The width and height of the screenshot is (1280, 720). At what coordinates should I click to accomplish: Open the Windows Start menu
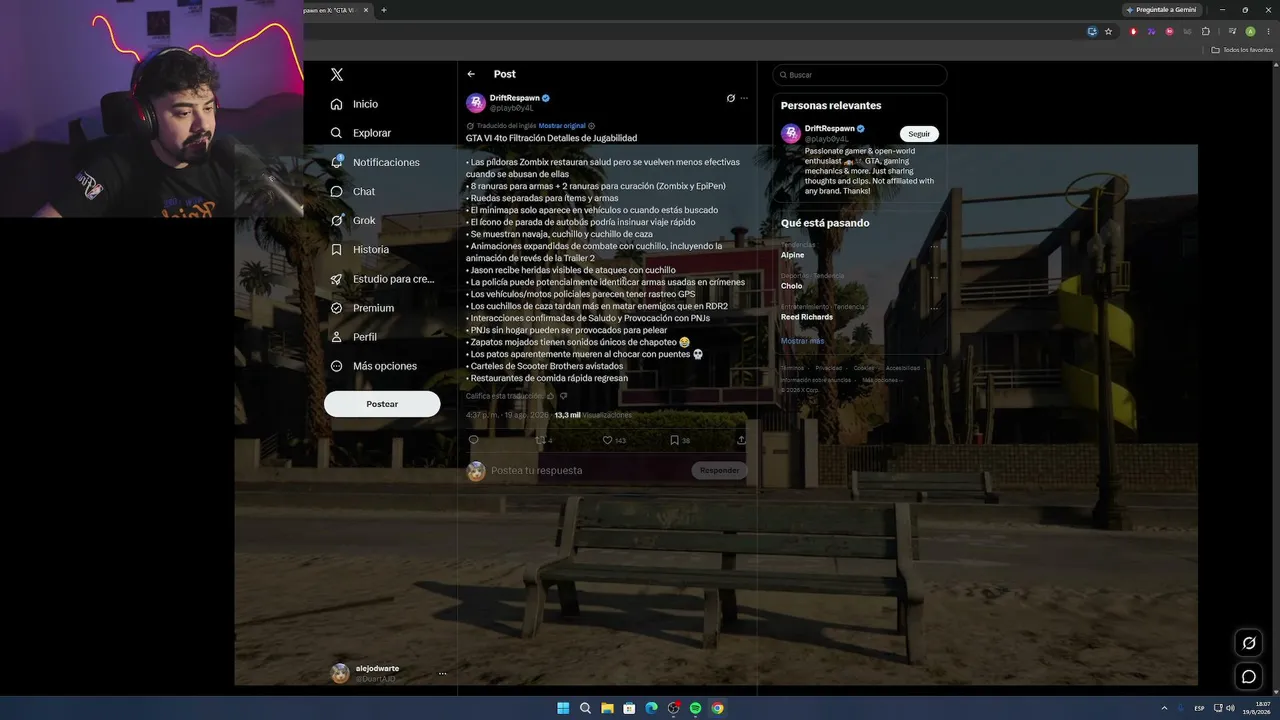[563, 708]
